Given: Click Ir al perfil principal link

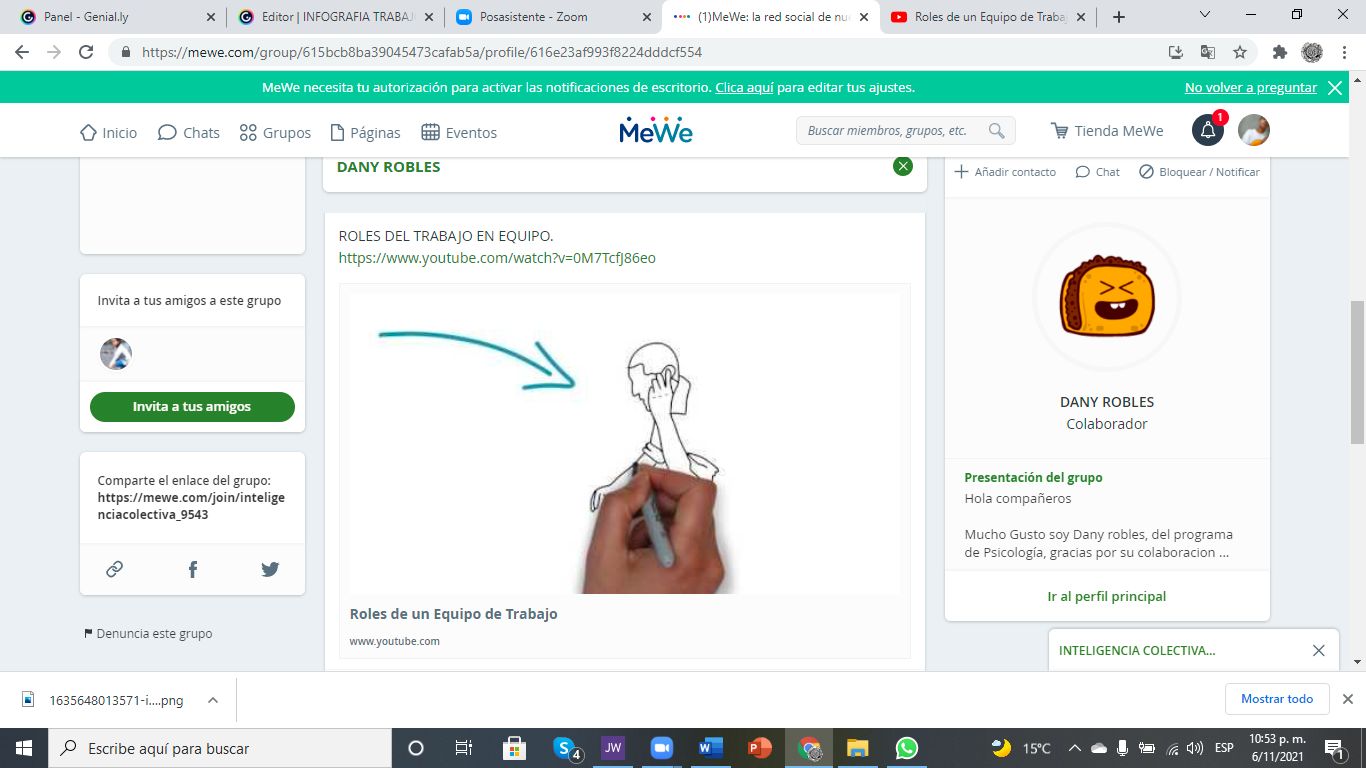Looking at the screenshot, I should 1107,596.
